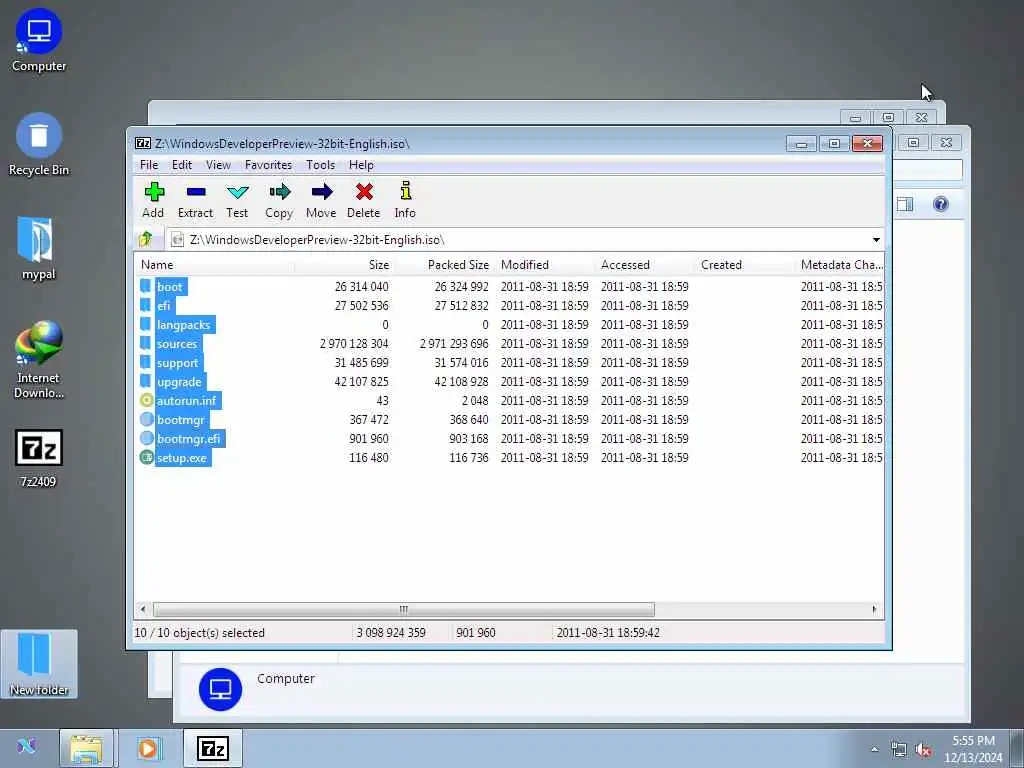Go up one folder level icon
This screenshot has width=1024, height=768.
146,240
